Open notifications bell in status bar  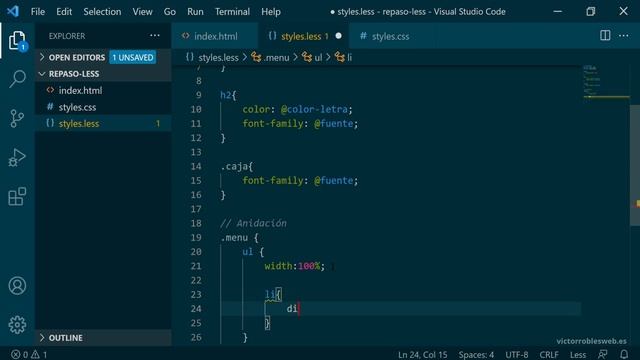click(x=624, y=354)
